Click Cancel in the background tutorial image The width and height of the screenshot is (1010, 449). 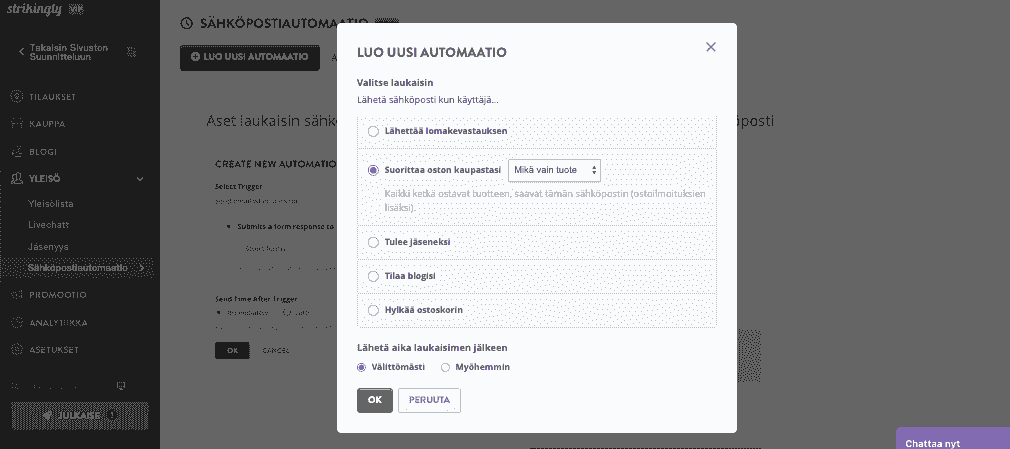pyautogui.click(x=275, y=350)
